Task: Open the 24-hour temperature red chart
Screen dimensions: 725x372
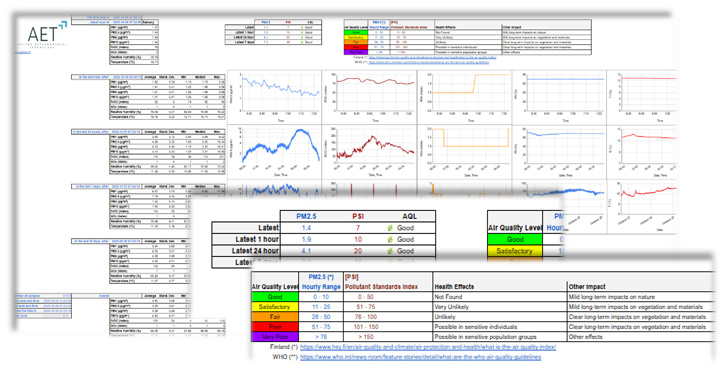Action: (x=643, y=152)
